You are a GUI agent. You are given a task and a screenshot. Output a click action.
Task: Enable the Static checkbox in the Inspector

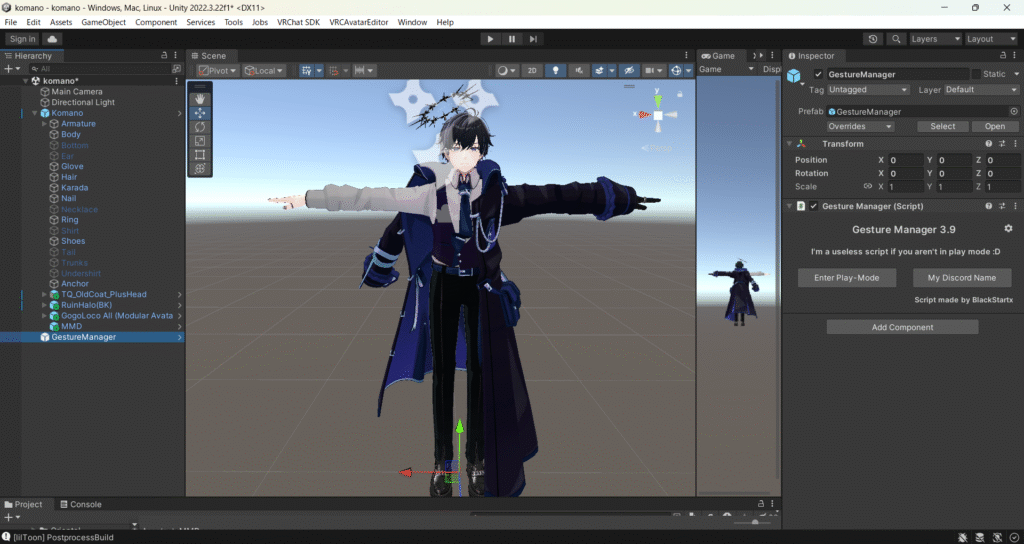coord(977,75)
